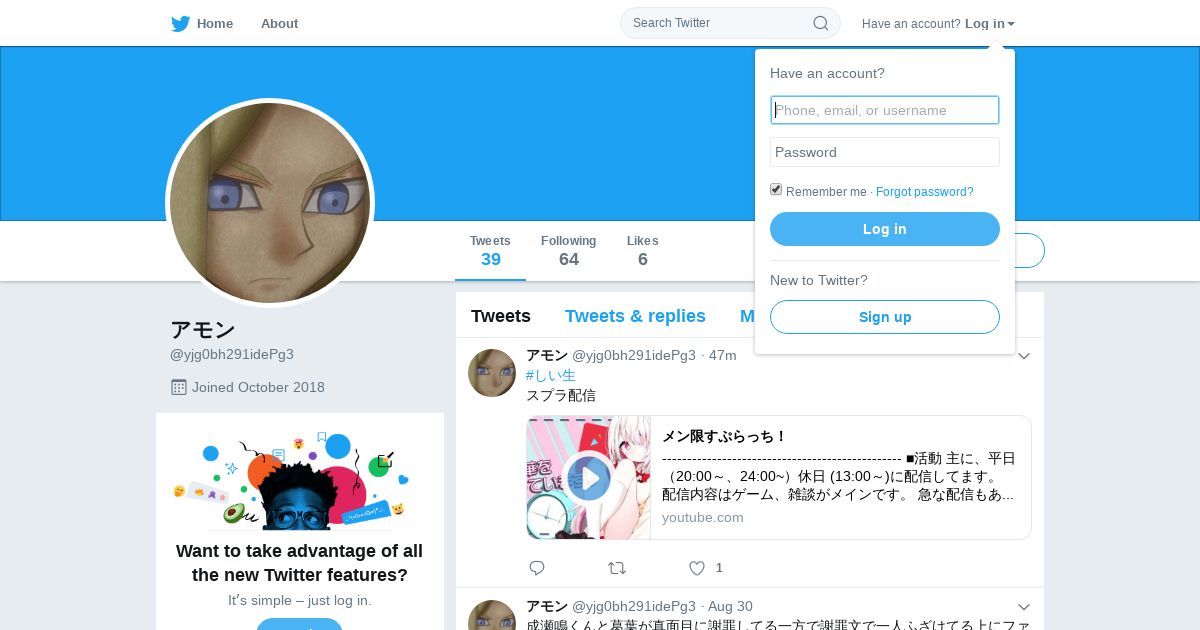This screenshot has height=630, width=1200.
Task: Reply to the first tweet
Action: coord(537,568)
